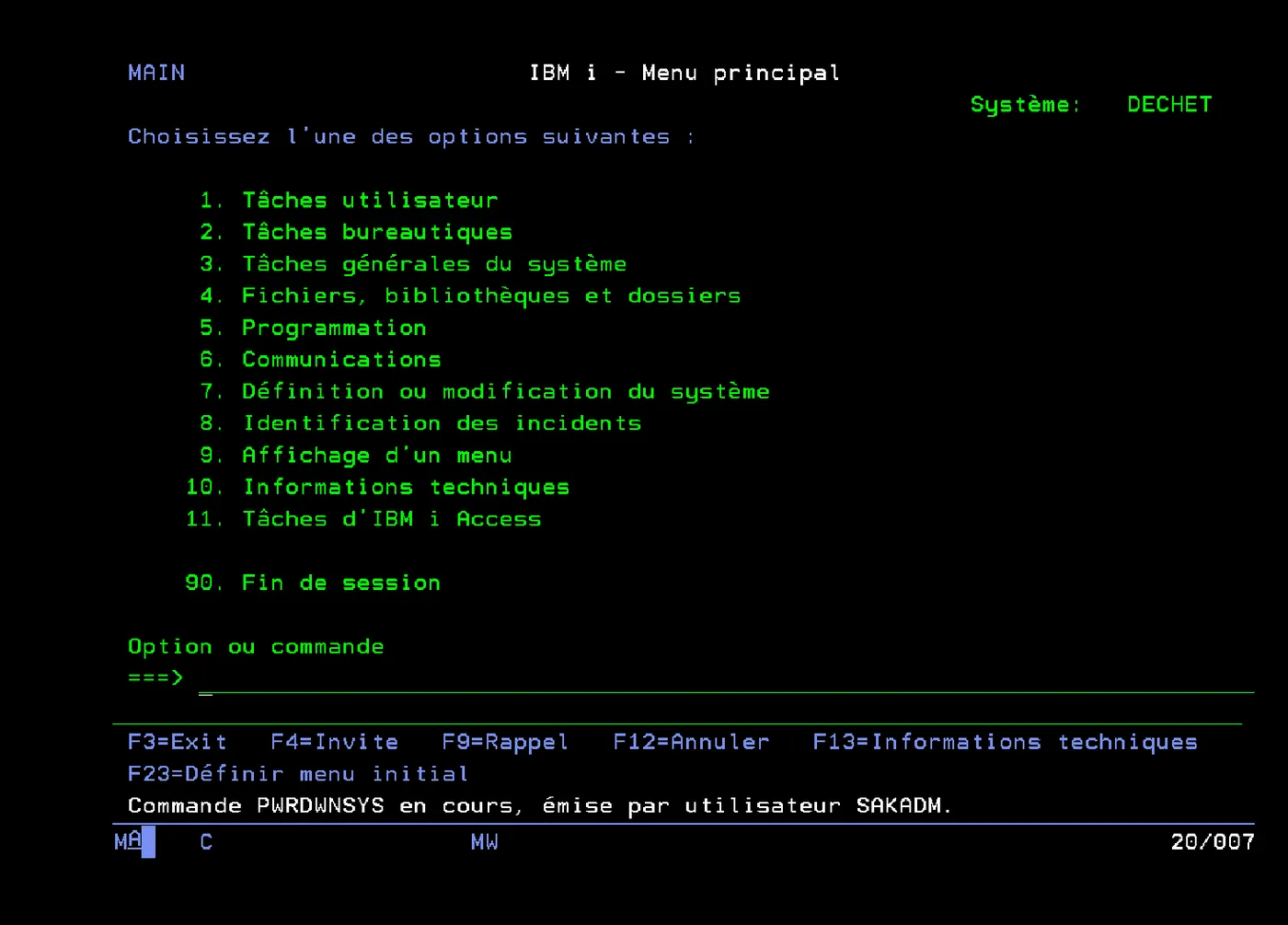Choose Tâches d'IBM i Access
This screenshot has width=1288, height=925.
click(363, 519)
